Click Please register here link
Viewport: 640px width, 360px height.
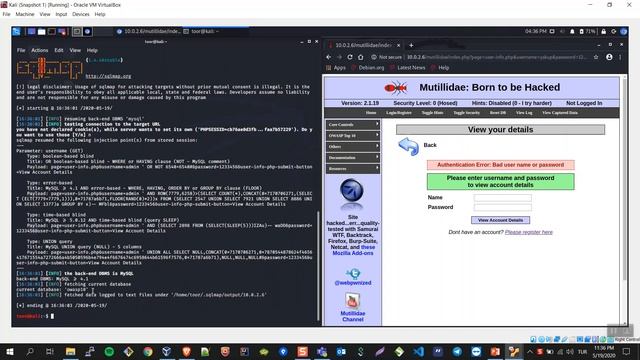[529, 232]
